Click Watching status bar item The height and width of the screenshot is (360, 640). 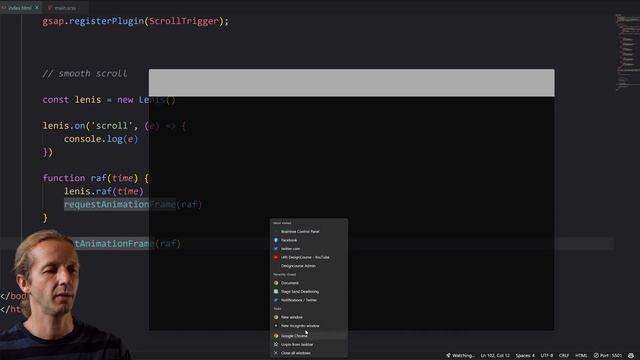point(460,356)
